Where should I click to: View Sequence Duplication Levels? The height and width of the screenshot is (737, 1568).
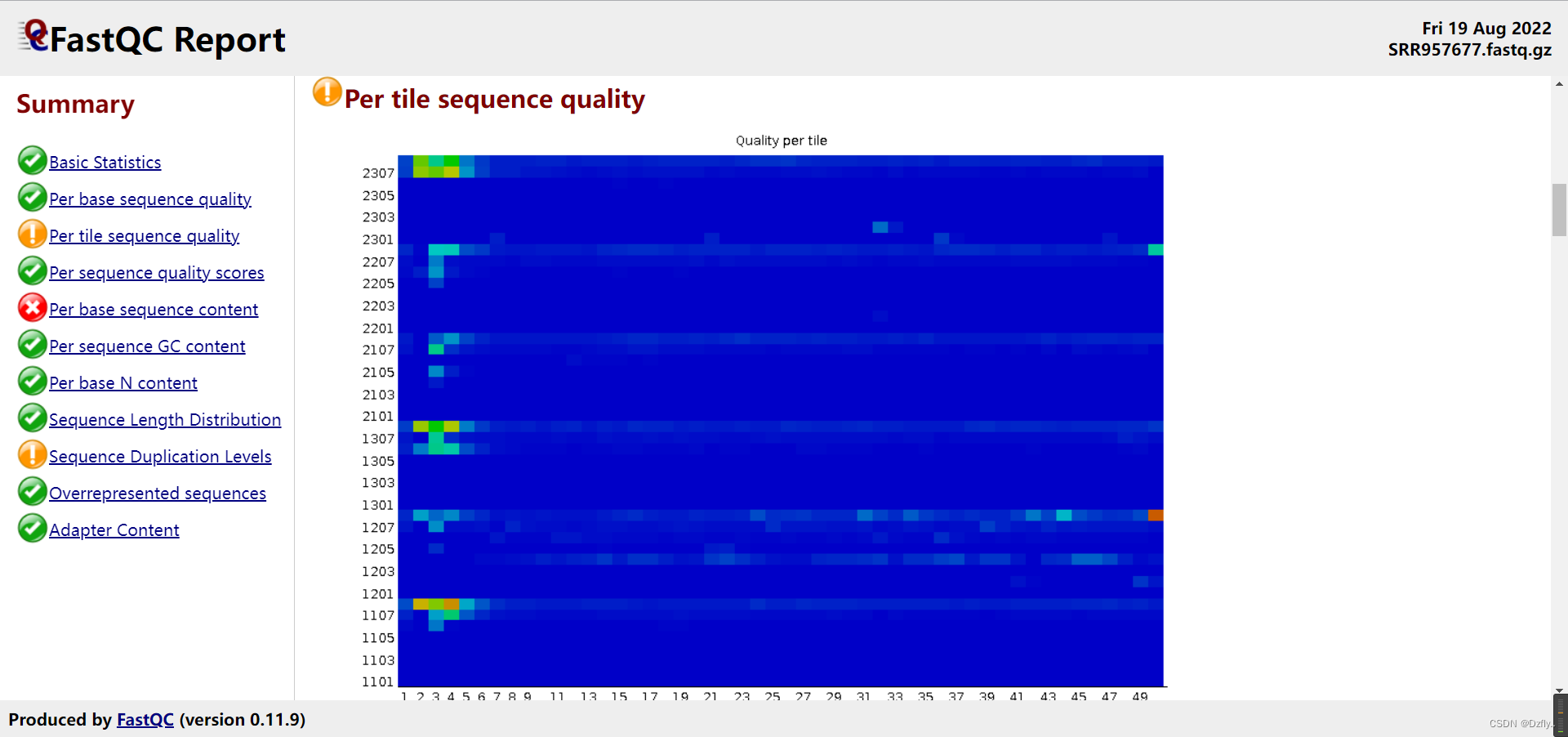[160, 457]
